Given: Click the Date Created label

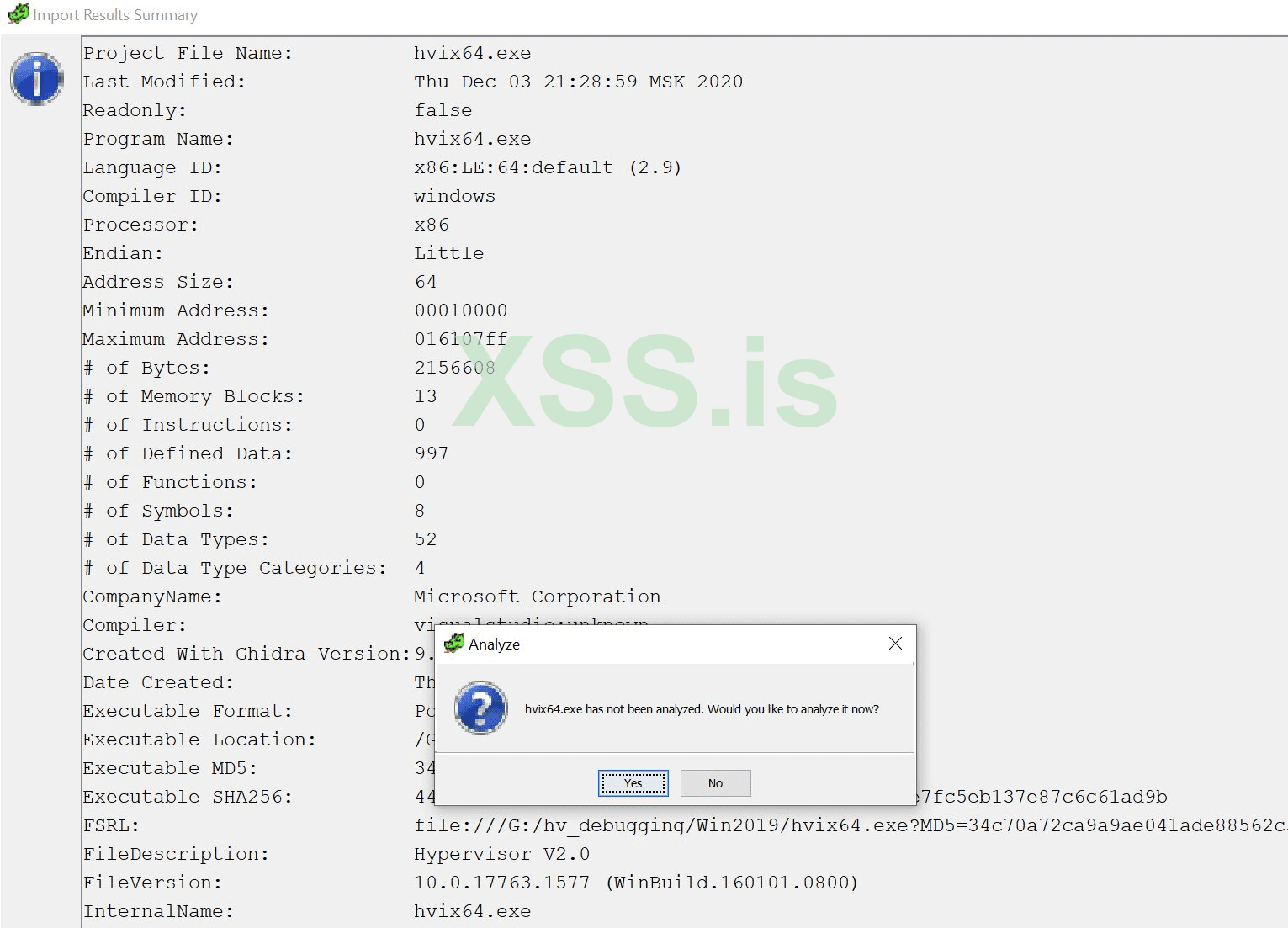Looking at the screenshot, I should click(158, 682).
